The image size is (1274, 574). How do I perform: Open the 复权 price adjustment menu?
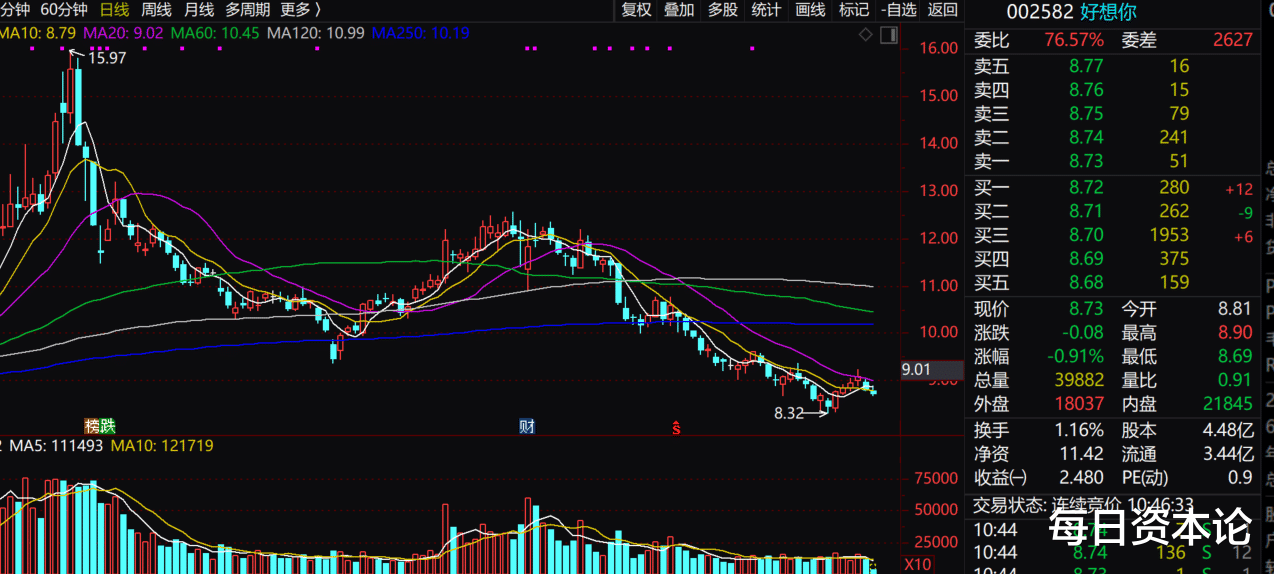pyautogui.click(x=636, y=10)
